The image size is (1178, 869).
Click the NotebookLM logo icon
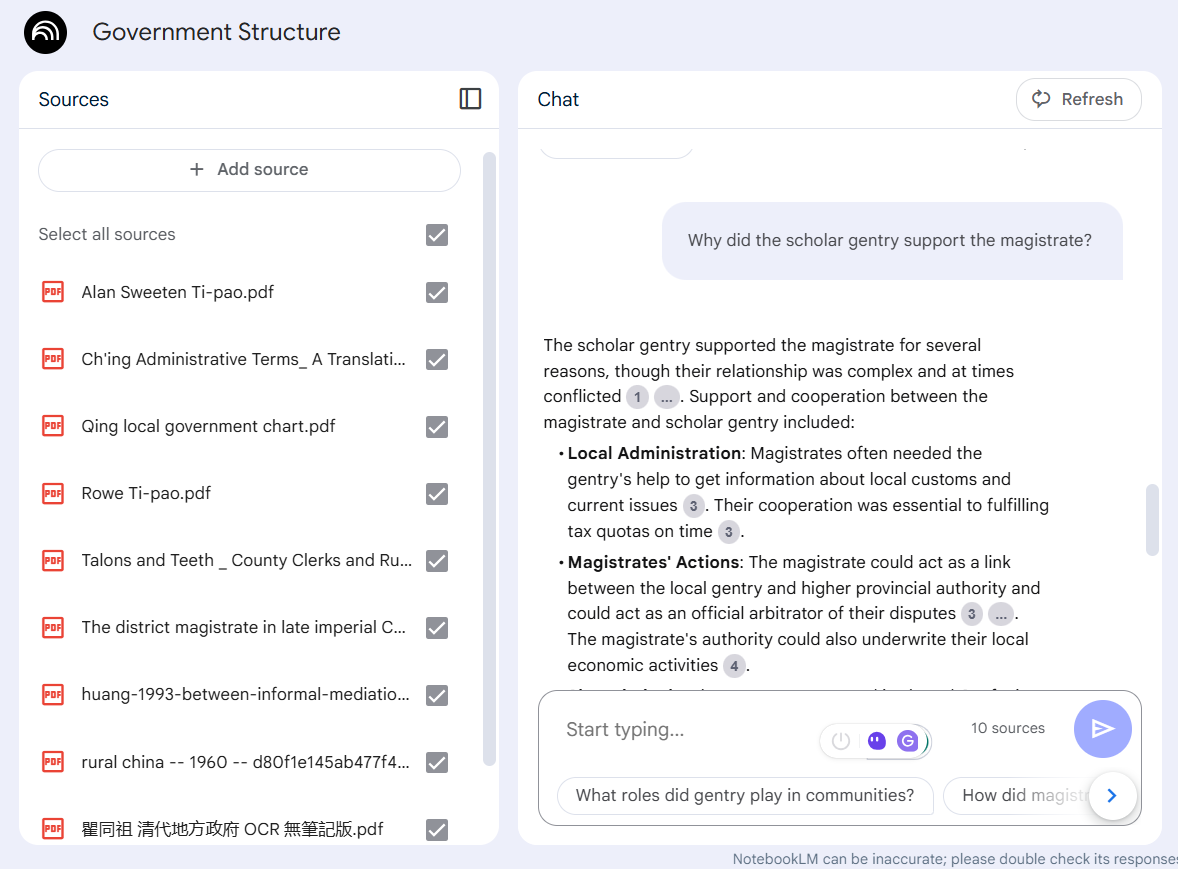[45, 32]
